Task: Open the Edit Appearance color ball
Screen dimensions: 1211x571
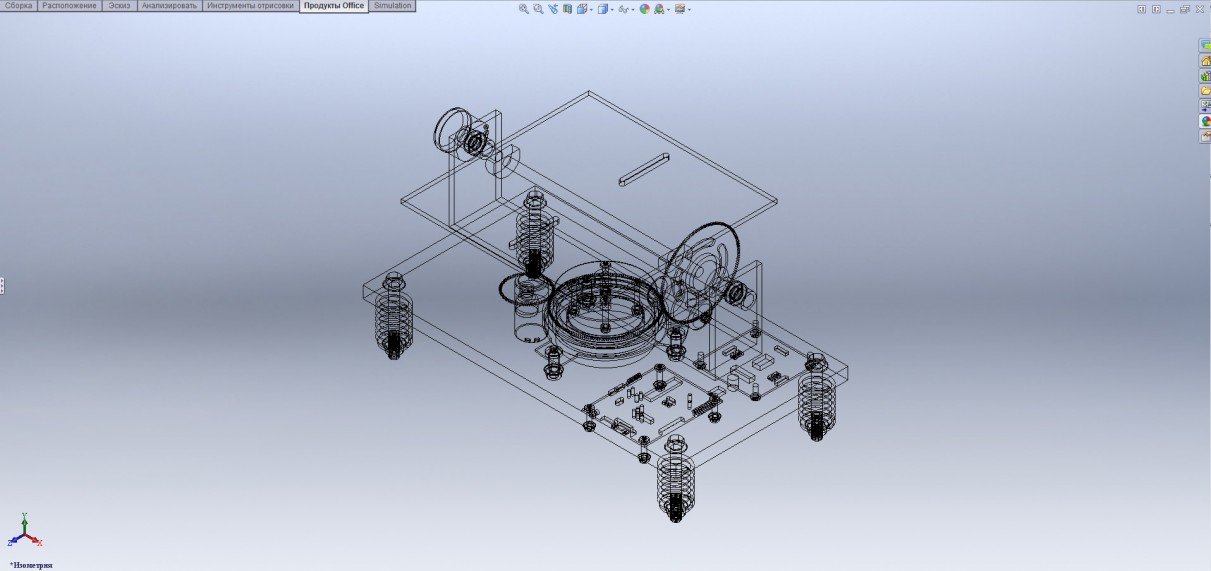Action: 645,9
